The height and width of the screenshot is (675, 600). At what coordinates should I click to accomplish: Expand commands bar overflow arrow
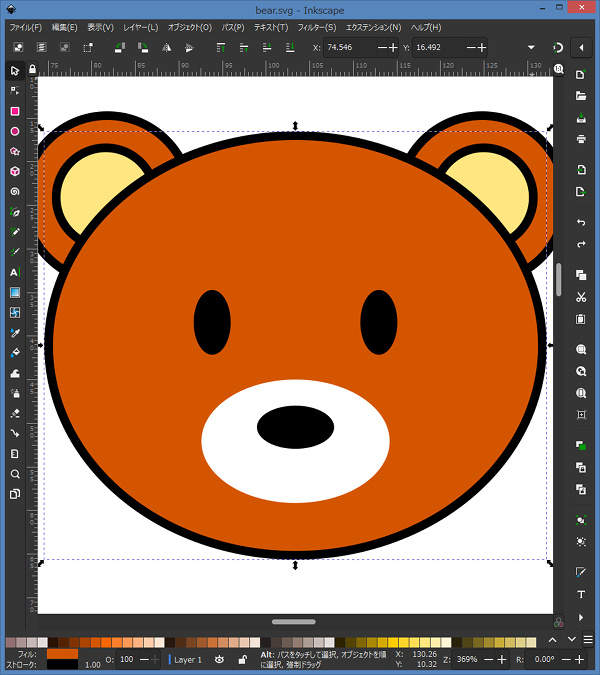tap(581, 617)
